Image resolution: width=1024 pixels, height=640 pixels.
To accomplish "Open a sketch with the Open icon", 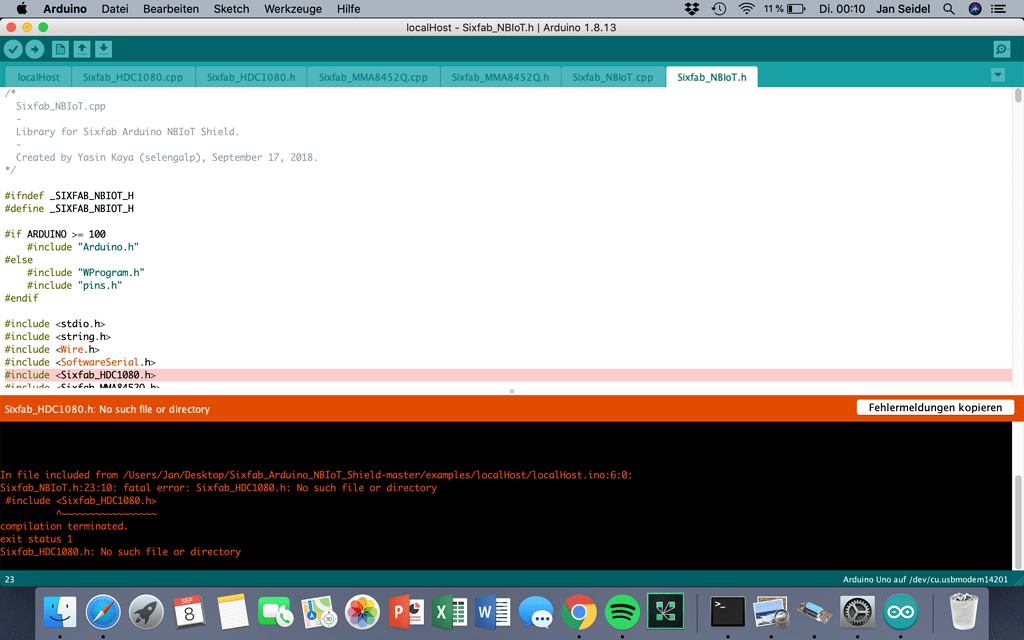I will click(x=82, y=49).
